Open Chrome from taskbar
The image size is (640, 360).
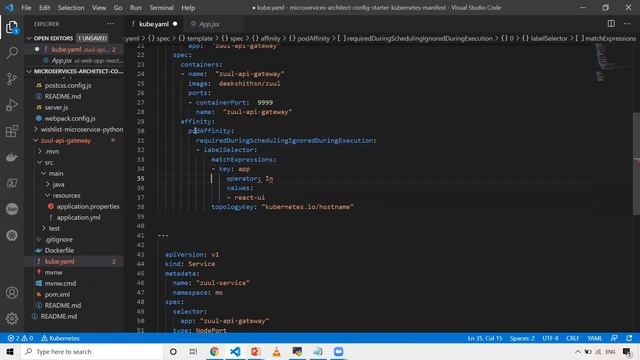(214, 351)
